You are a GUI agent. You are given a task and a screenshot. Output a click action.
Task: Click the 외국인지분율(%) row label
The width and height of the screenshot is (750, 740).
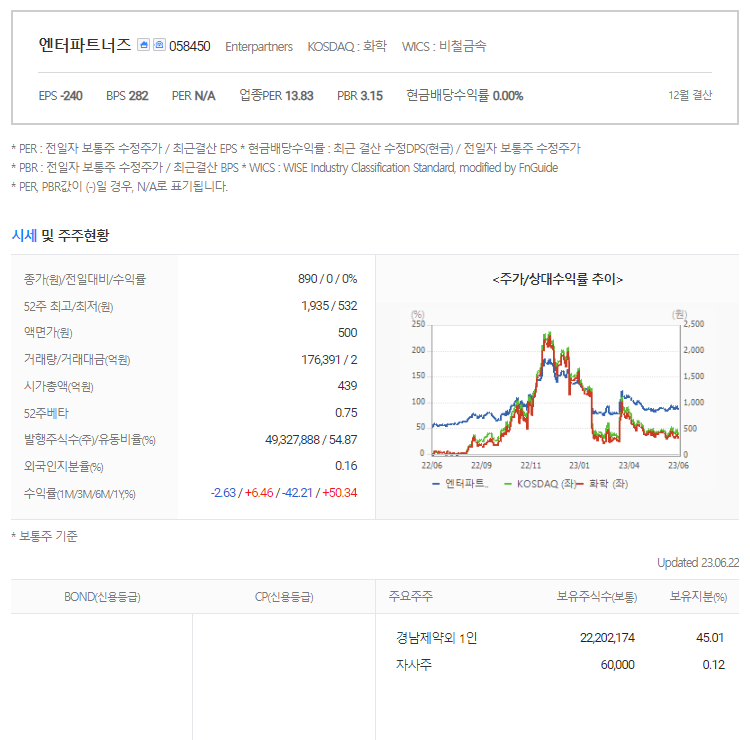click(x=64, y=466)
